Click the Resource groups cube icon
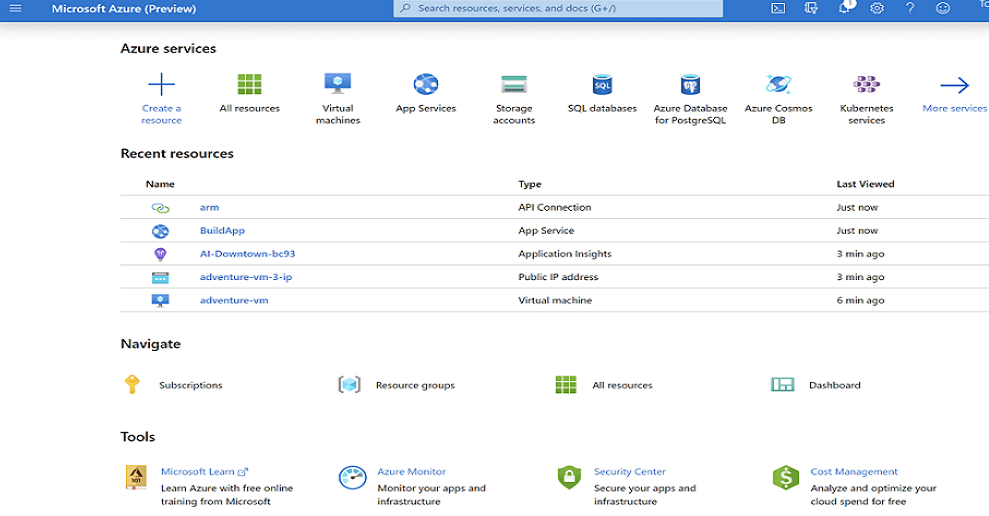The height and width of the screenshot is (516, 989). tap(349, 384)
